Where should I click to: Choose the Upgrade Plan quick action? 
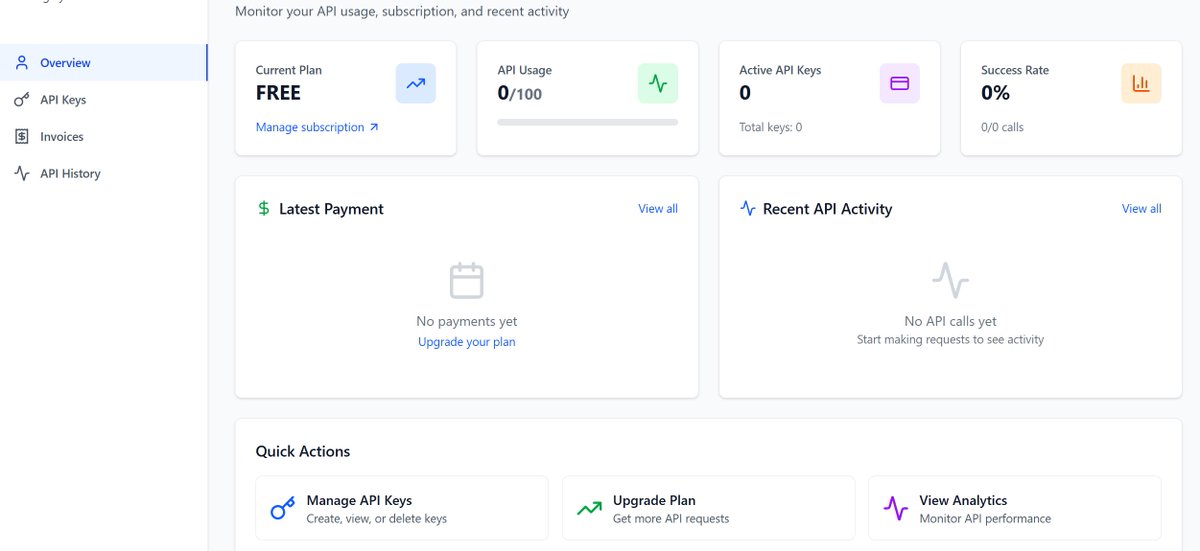tap(708, 508)
